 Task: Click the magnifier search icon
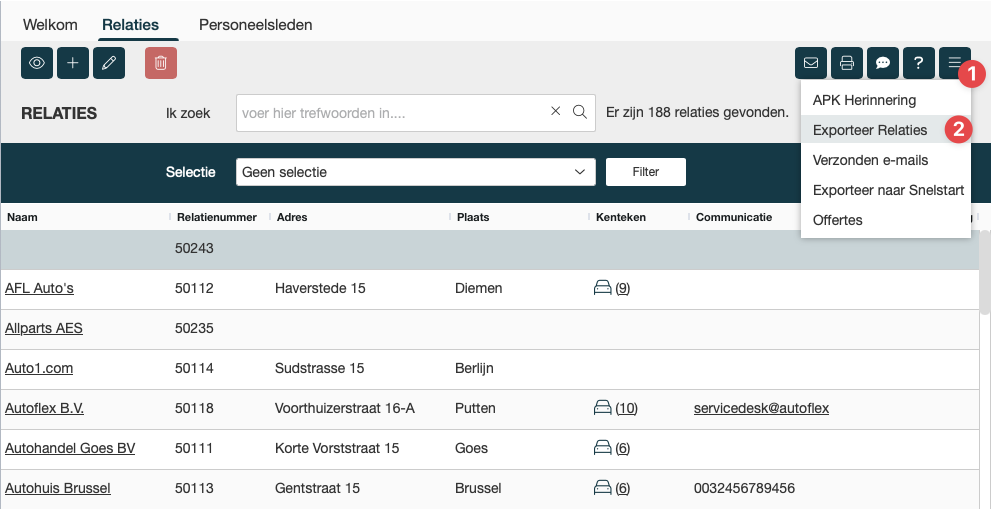(579, 112)
